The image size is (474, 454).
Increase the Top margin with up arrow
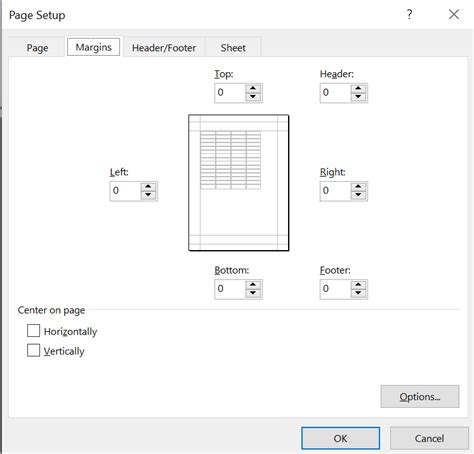(253, 89)
